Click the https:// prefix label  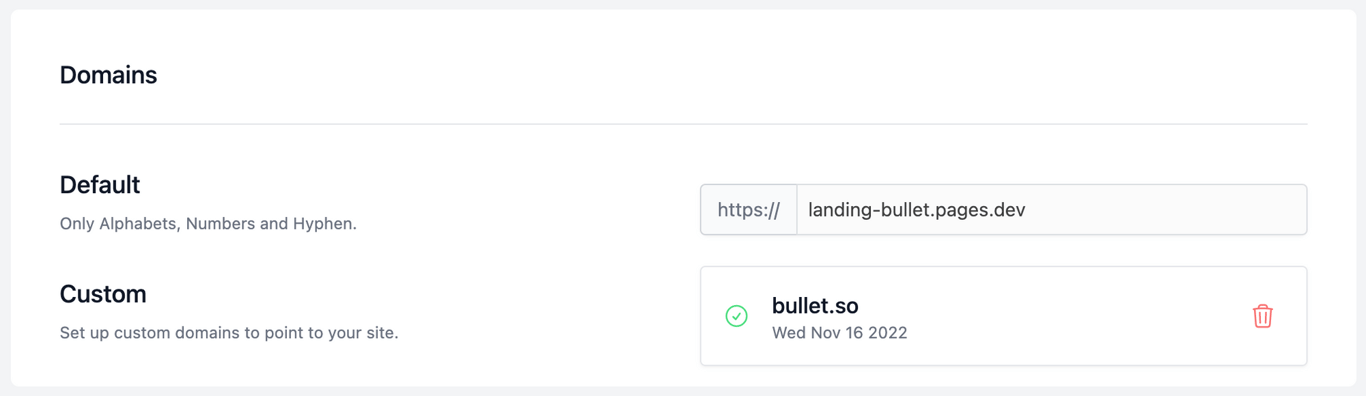coord(748,210)
